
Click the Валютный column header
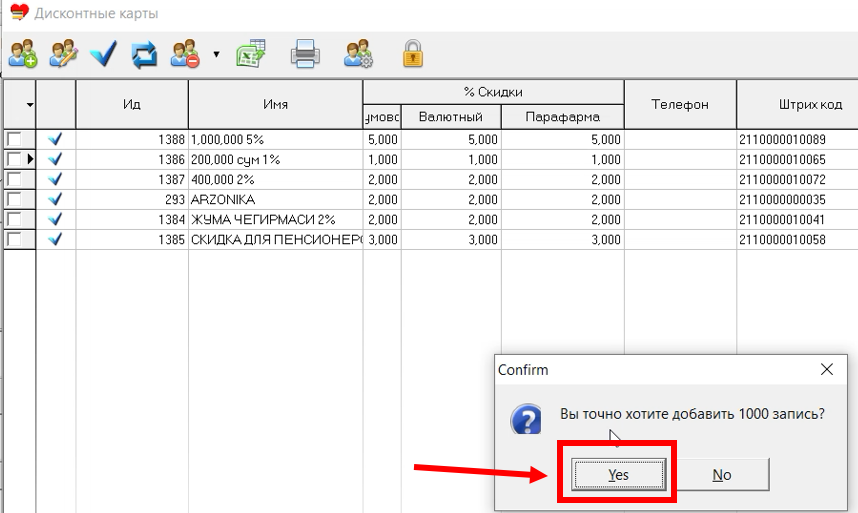coord(451,116)
